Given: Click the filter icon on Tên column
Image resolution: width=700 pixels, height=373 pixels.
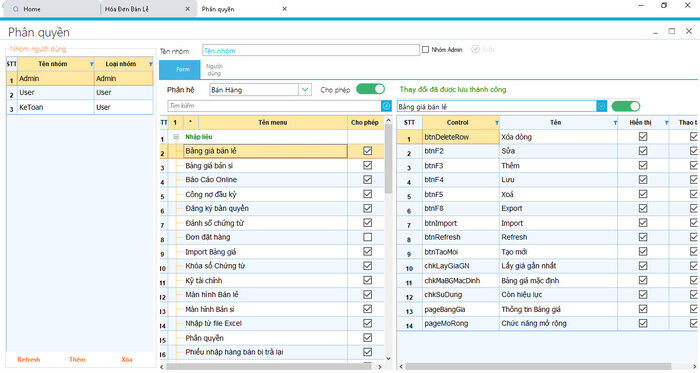Looking at the screenshot, I should pos(615,123).
